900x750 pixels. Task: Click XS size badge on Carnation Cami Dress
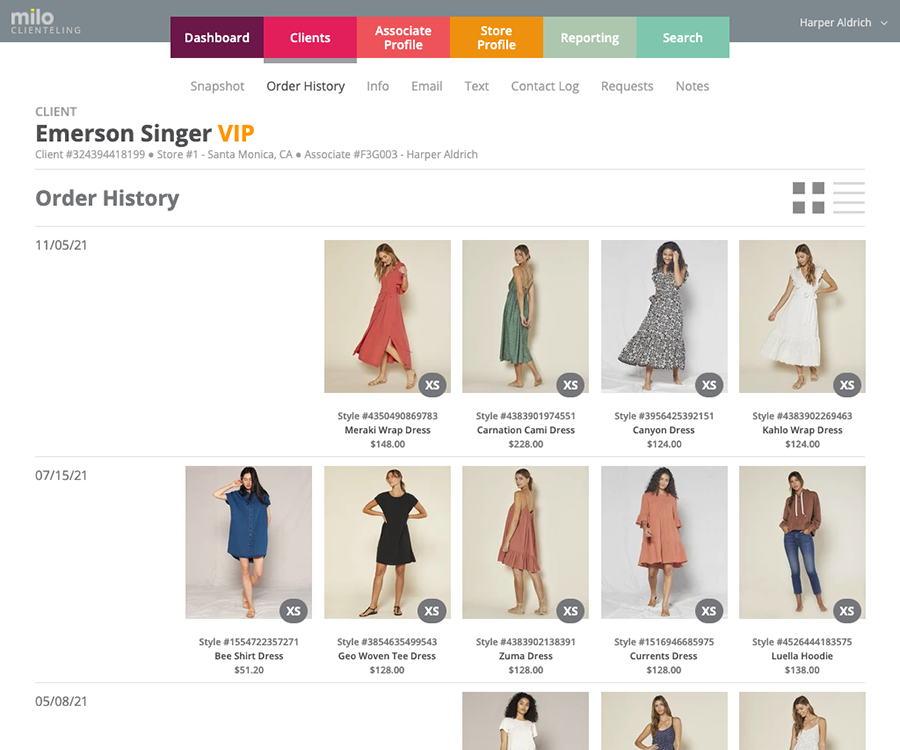[571, 385]
